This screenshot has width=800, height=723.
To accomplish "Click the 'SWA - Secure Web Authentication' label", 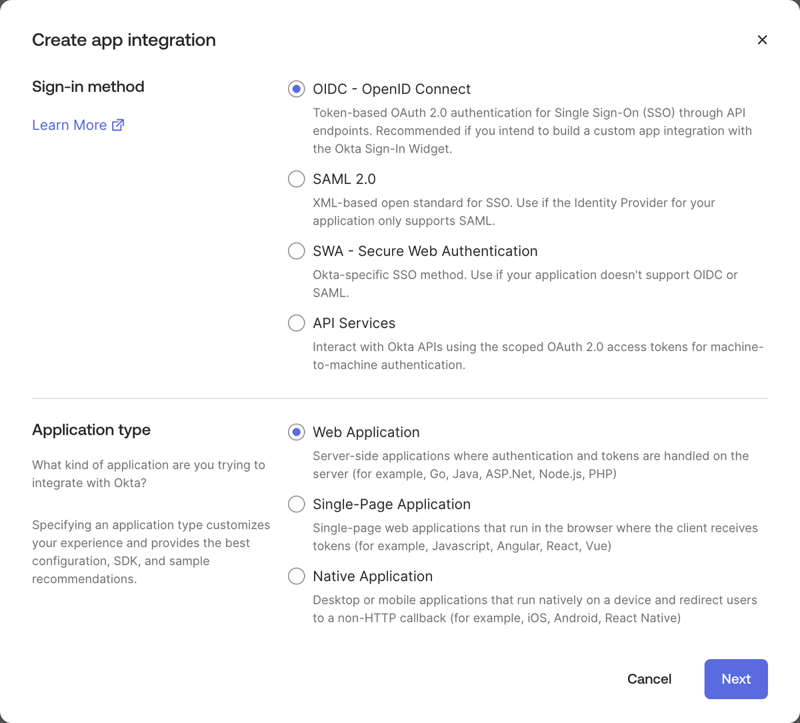I will 425,251.
